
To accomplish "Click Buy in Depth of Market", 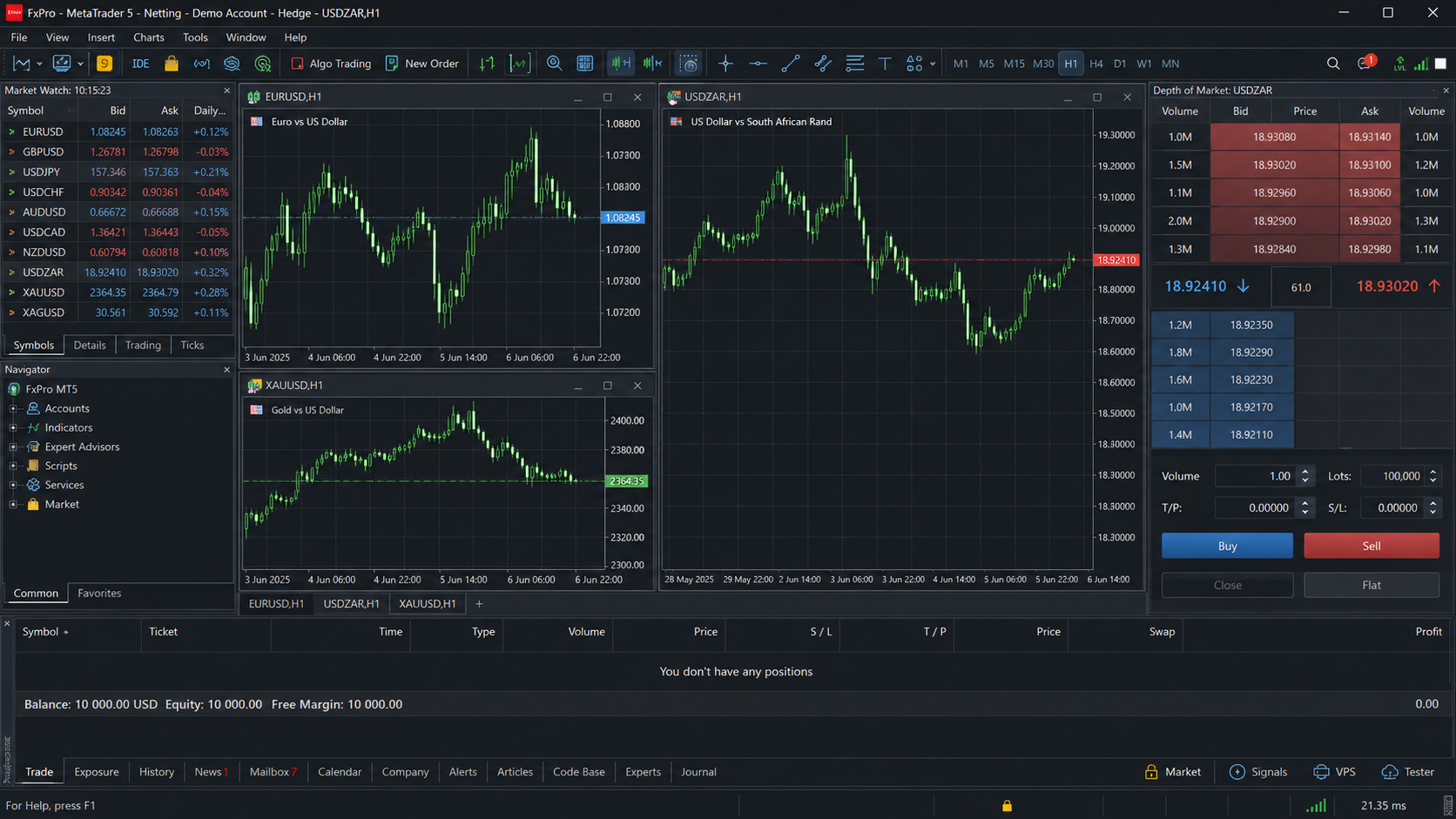I will click(1227, 546).
